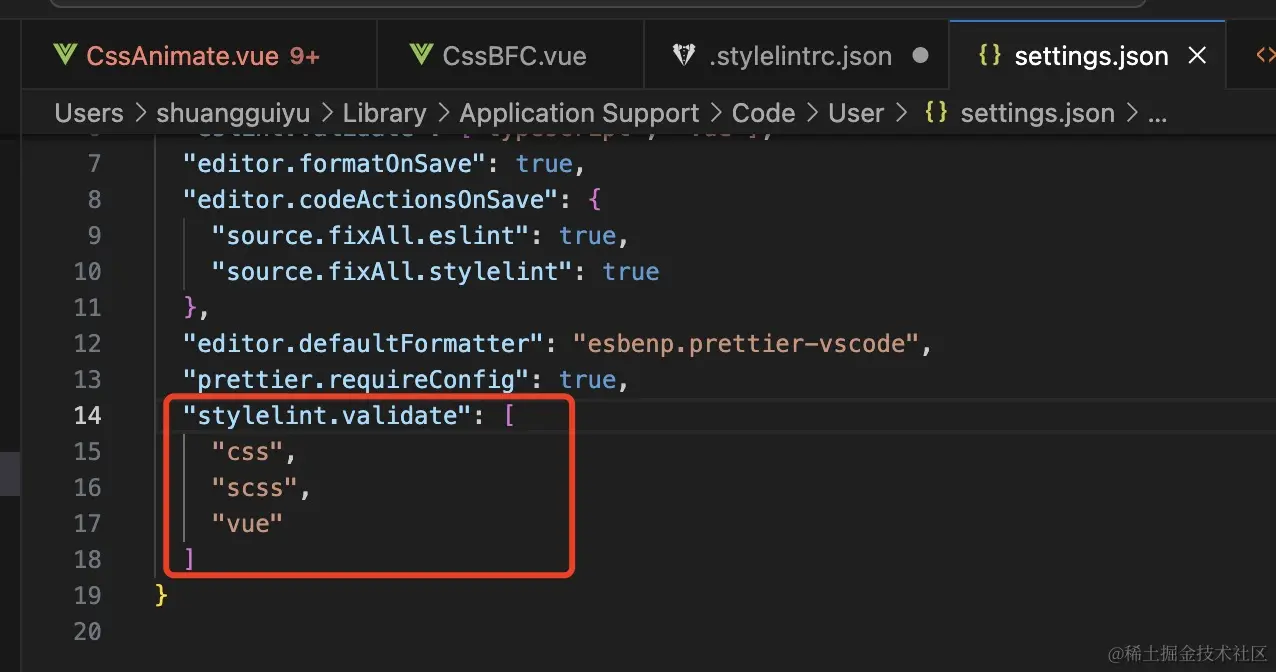This screenshot has width=1276, height=672.
Task: Click shuangguiyu in the breadcrumb path
Action: point(233,113)
